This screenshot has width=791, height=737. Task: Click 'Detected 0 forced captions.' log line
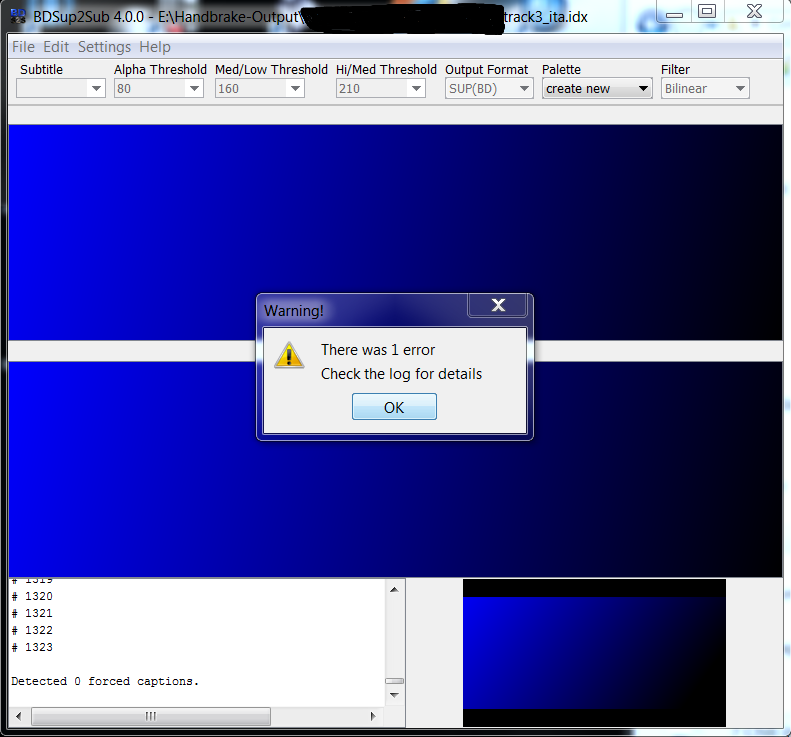[105, 682]
